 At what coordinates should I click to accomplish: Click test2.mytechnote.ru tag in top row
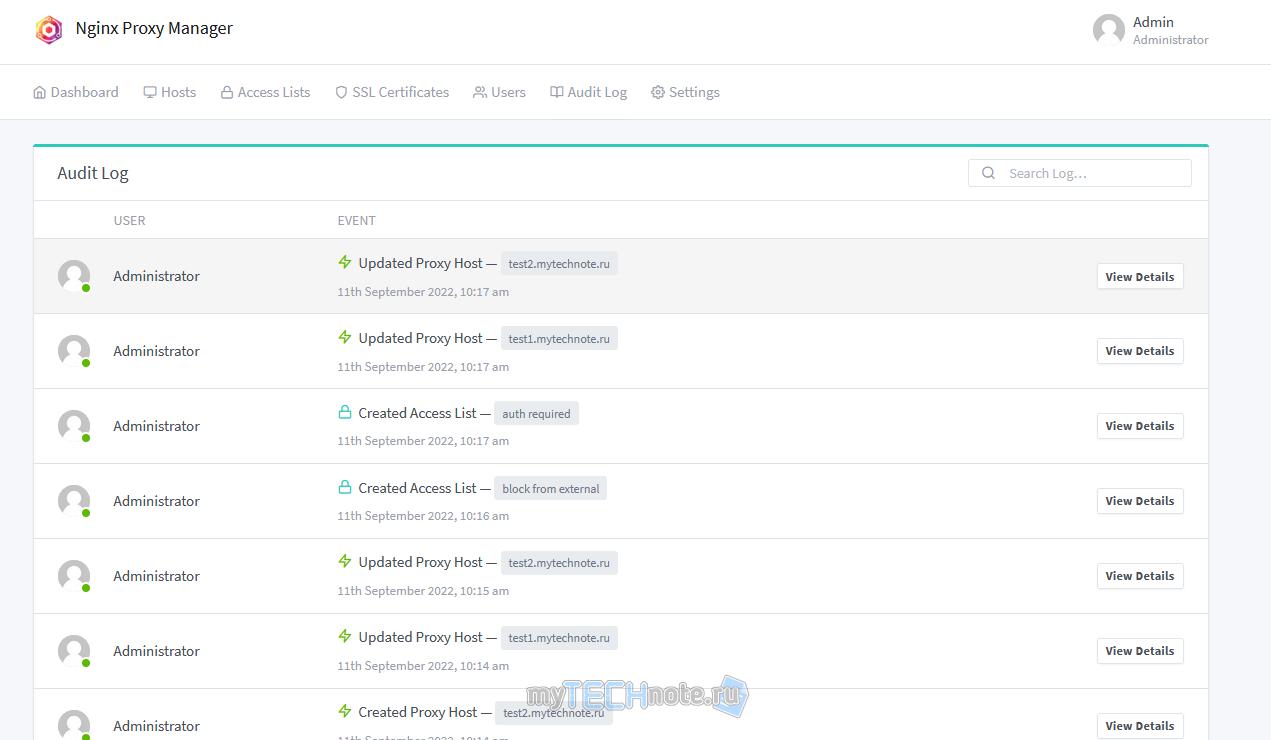click(x=559, y=264)
